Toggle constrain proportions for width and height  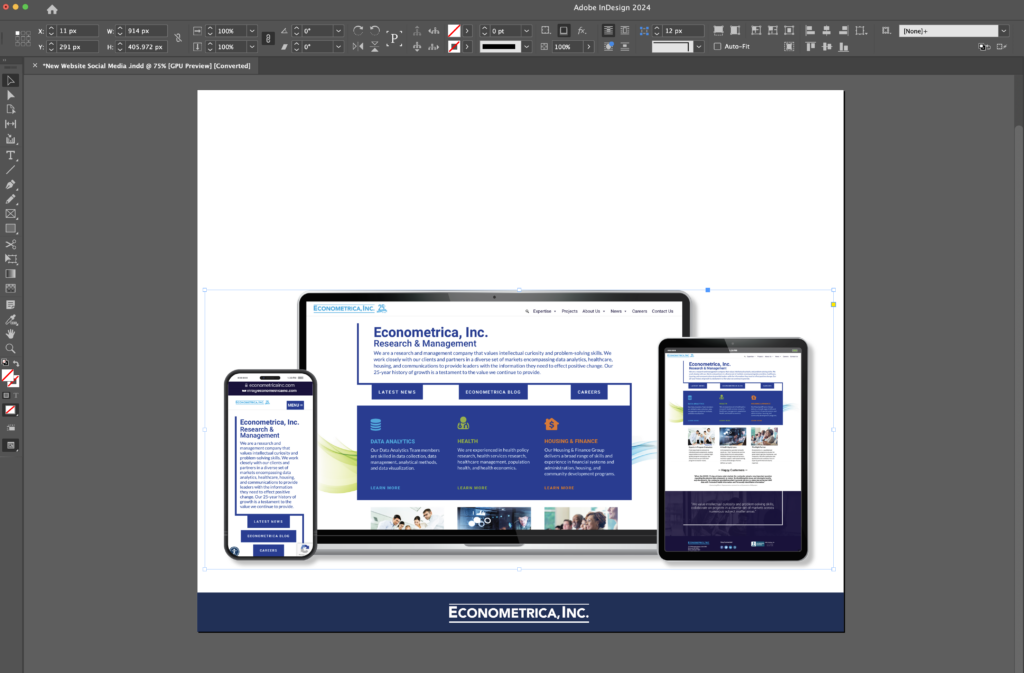click(178, 39)
